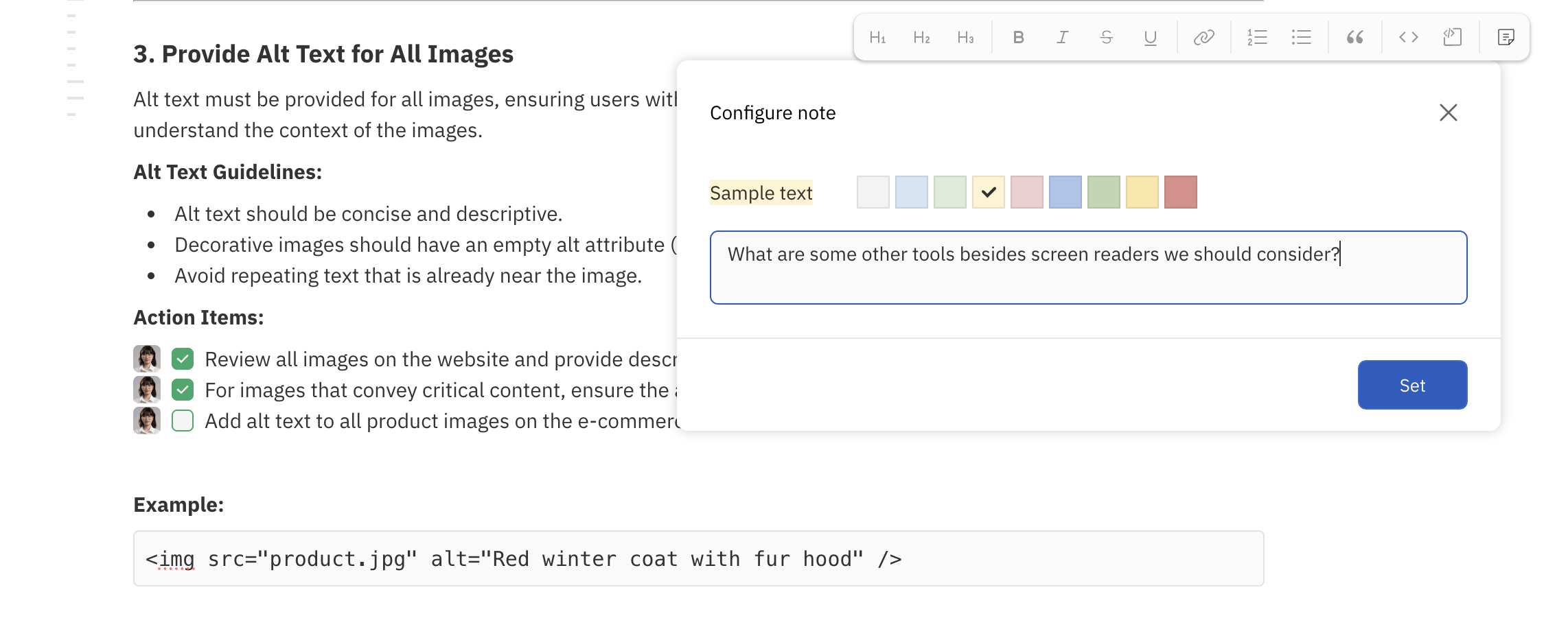The height and width of the screenshot is (627, 1568).
Task: Create a numbered list
Action: point(1257,38)
